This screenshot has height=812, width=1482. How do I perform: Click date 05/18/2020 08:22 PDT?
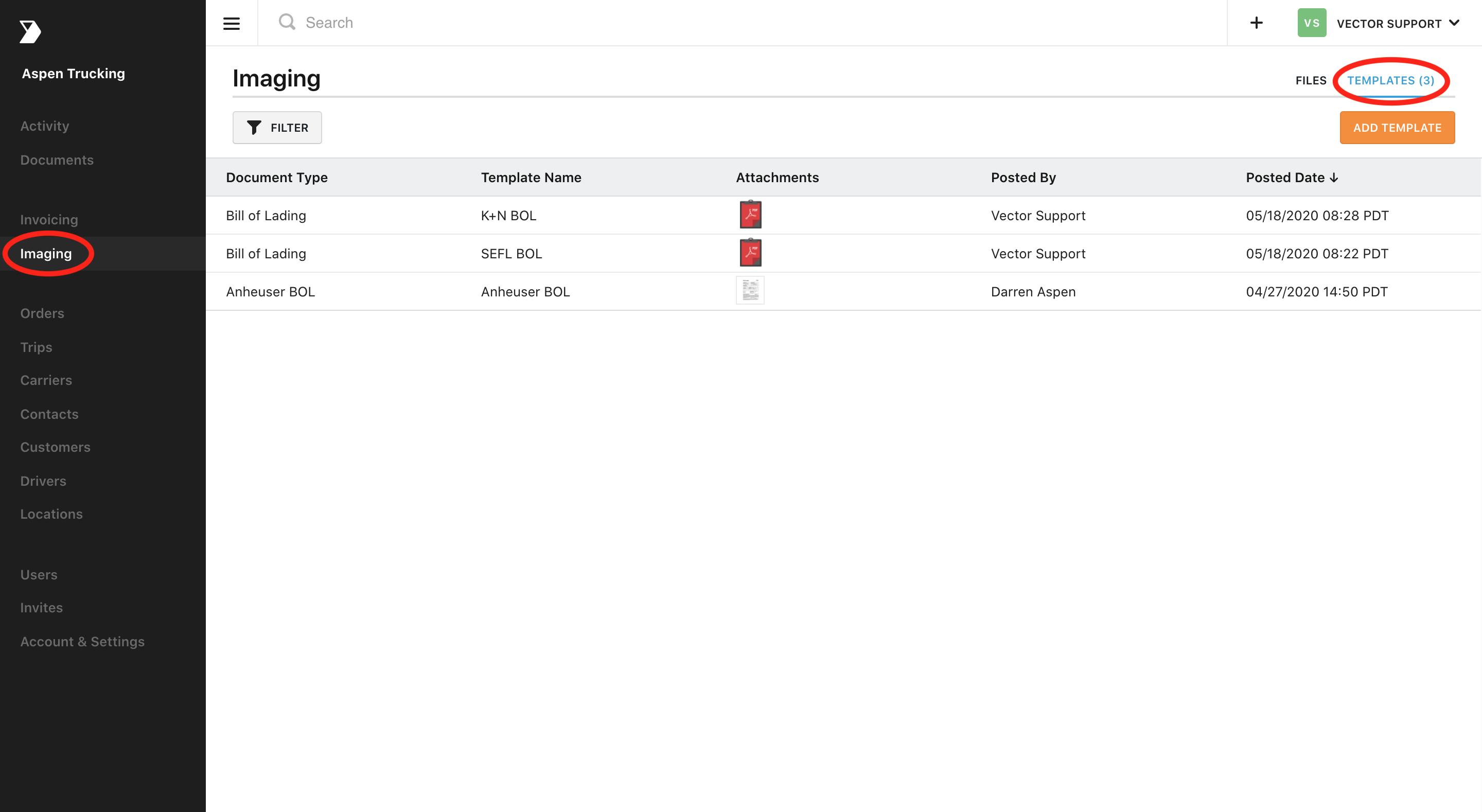[x=1317, y=253]
